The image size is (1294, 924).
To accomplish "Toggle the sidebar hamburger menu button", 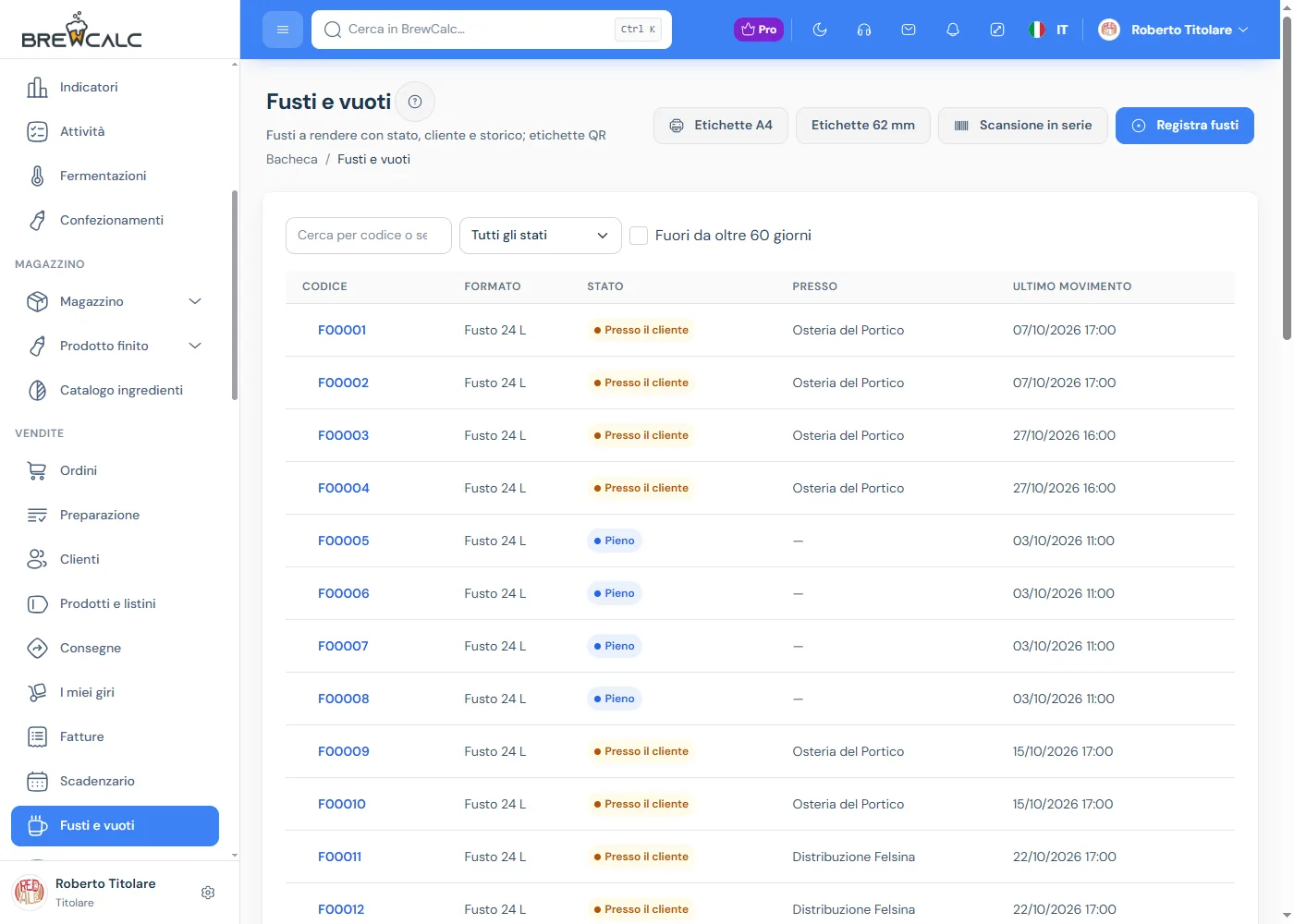I will (283, 30).
